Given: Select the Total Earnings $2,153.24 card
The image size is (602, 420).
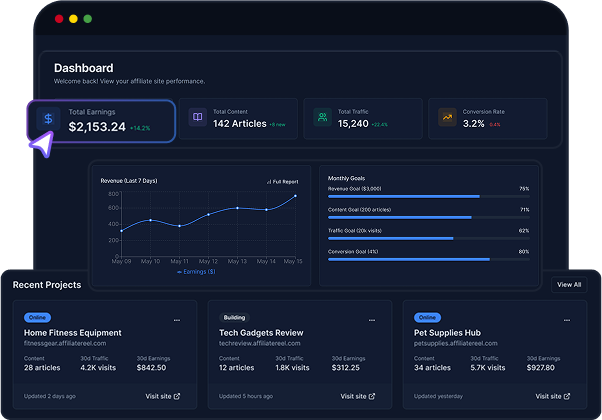Looking at the screenshot, I should [x=101, y=121].
